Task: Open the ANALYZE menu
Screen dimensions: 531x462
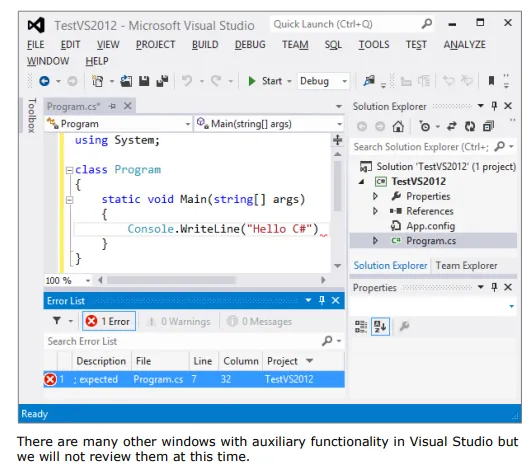Action: pos(464,45)
